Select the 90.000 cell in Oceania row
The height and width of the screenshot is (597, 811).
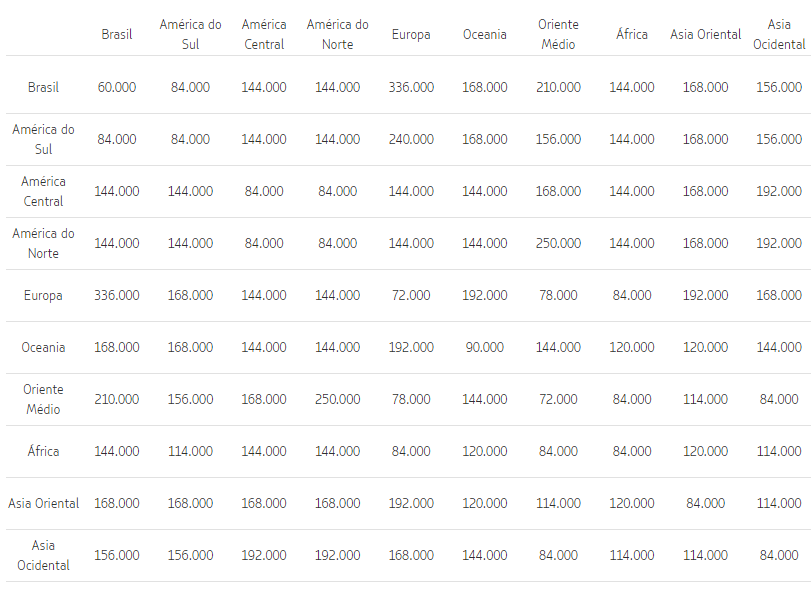pos(485,347)
